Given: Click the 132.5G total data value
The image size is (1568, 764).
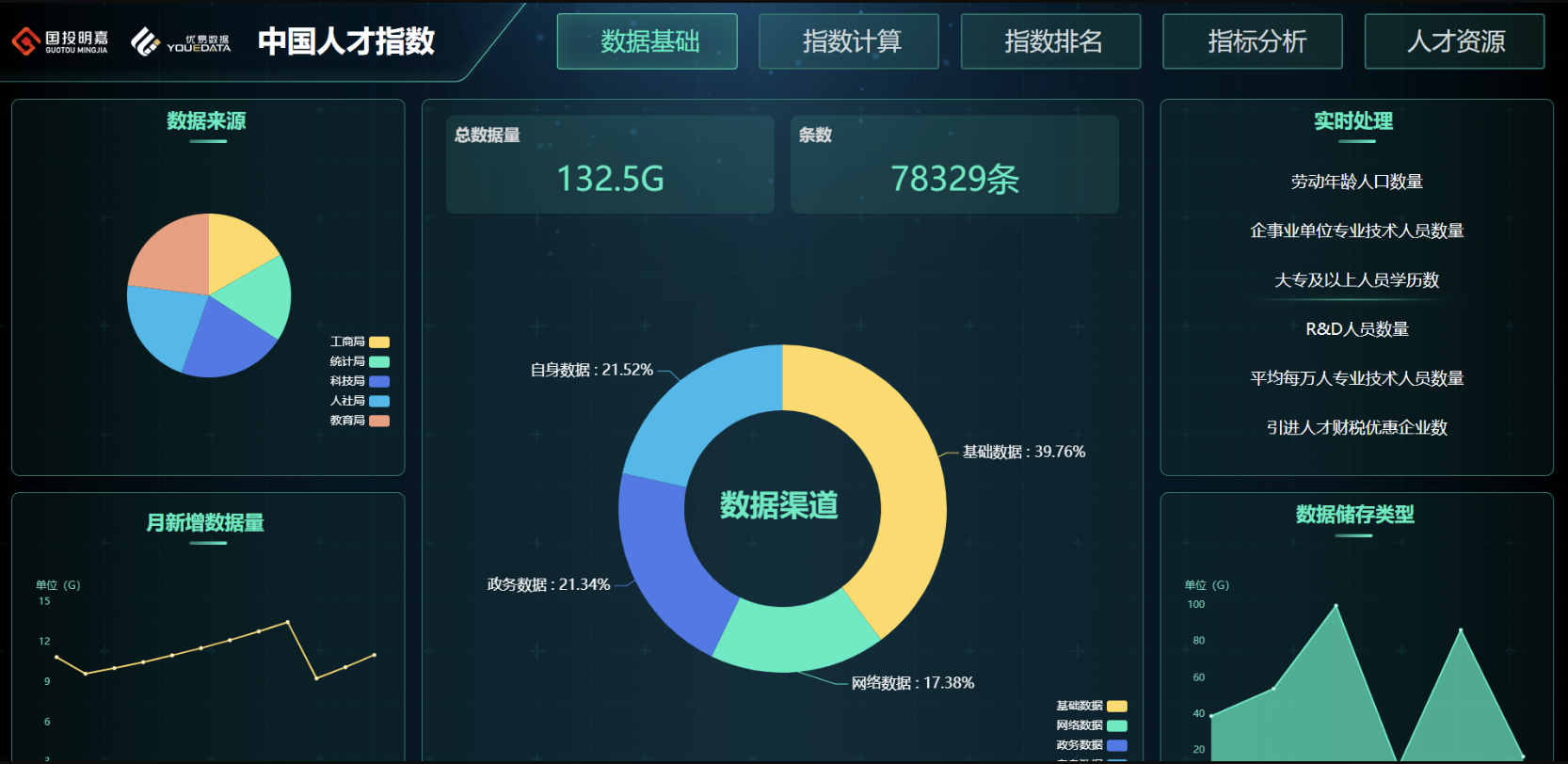Looking at the screenshot, I should pos(610,179).
